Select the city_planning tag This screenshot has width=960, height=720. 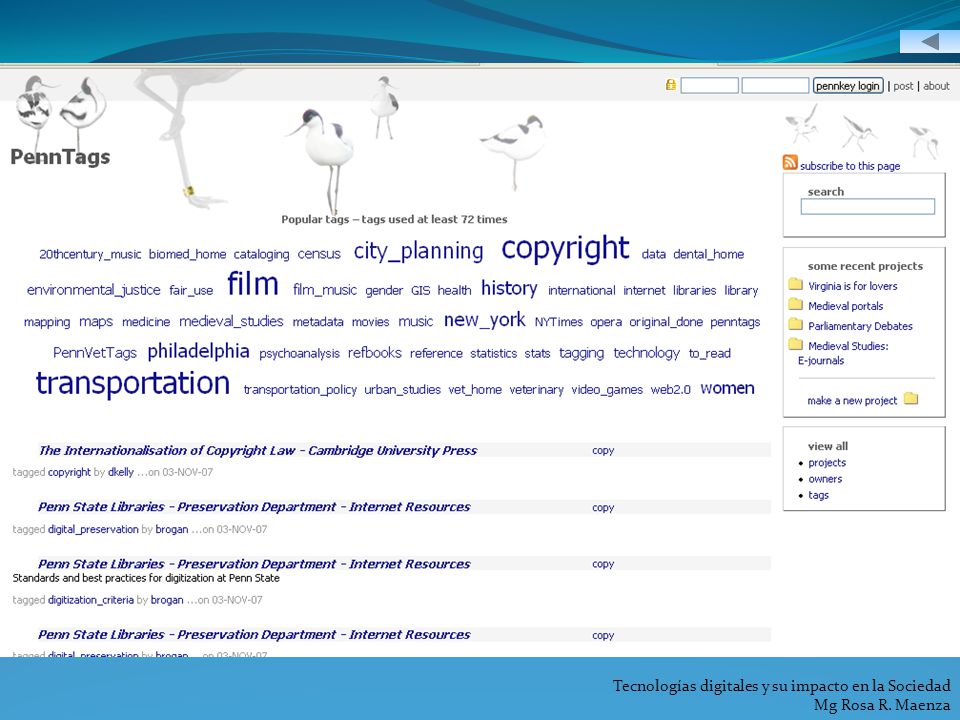click(x=419, y=251)
